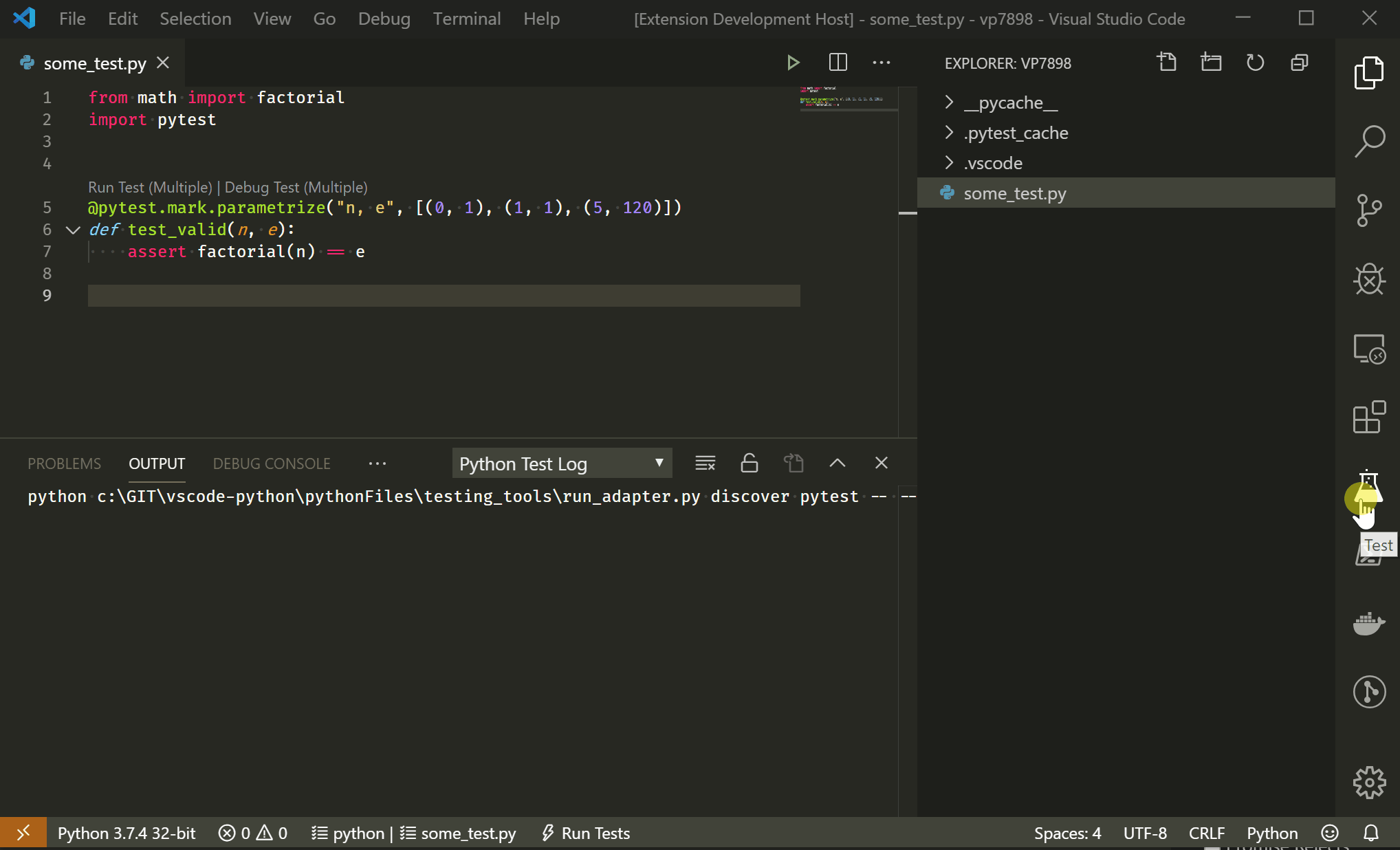Select Python 3.7.4 32-bit interpreter
The width and height of the screenshot is (1400, 850).
coord(127,833)
